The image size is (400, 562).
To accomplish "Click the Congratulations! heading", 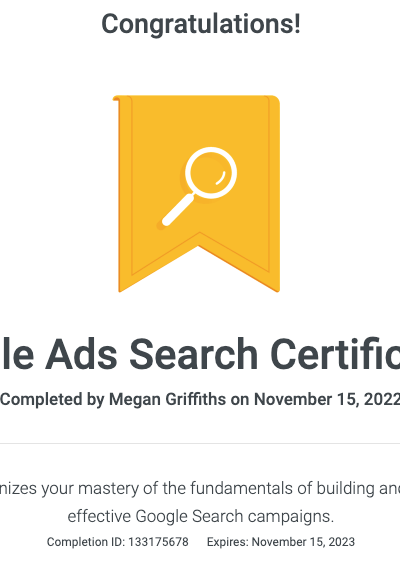I will [x=201, y=24].
